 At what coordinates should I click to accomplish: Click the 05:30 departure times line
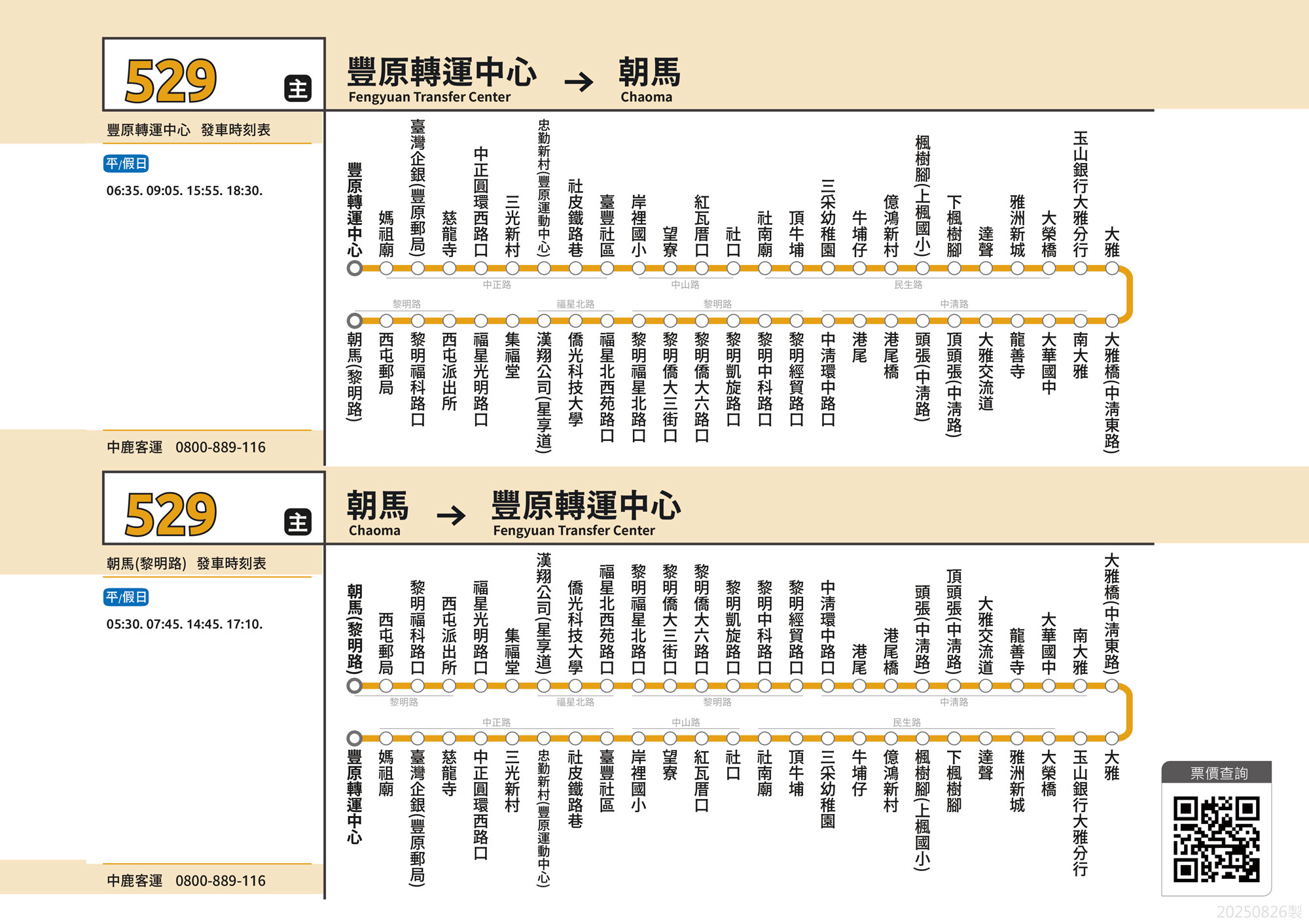(185, 624)
